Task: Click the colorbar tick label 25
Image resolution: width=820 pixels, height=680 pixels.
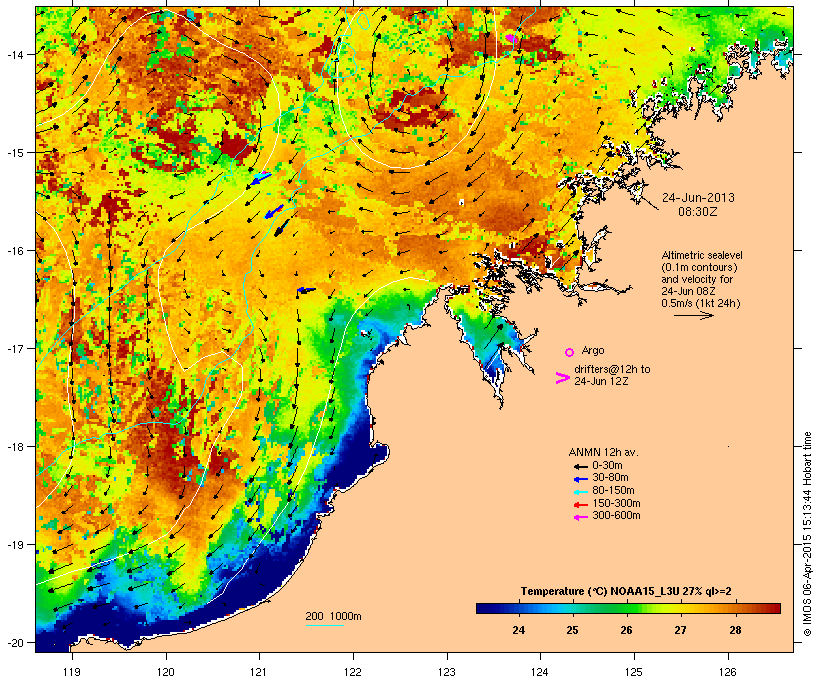Action: pos(572,630)
